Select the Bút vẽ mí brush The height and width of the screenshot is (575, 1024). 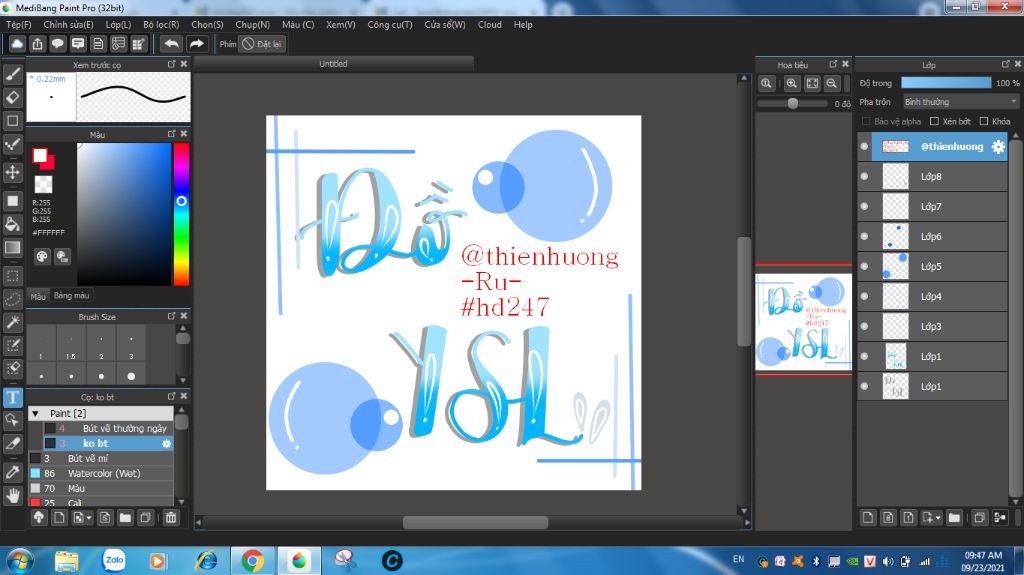click(101, 459)
